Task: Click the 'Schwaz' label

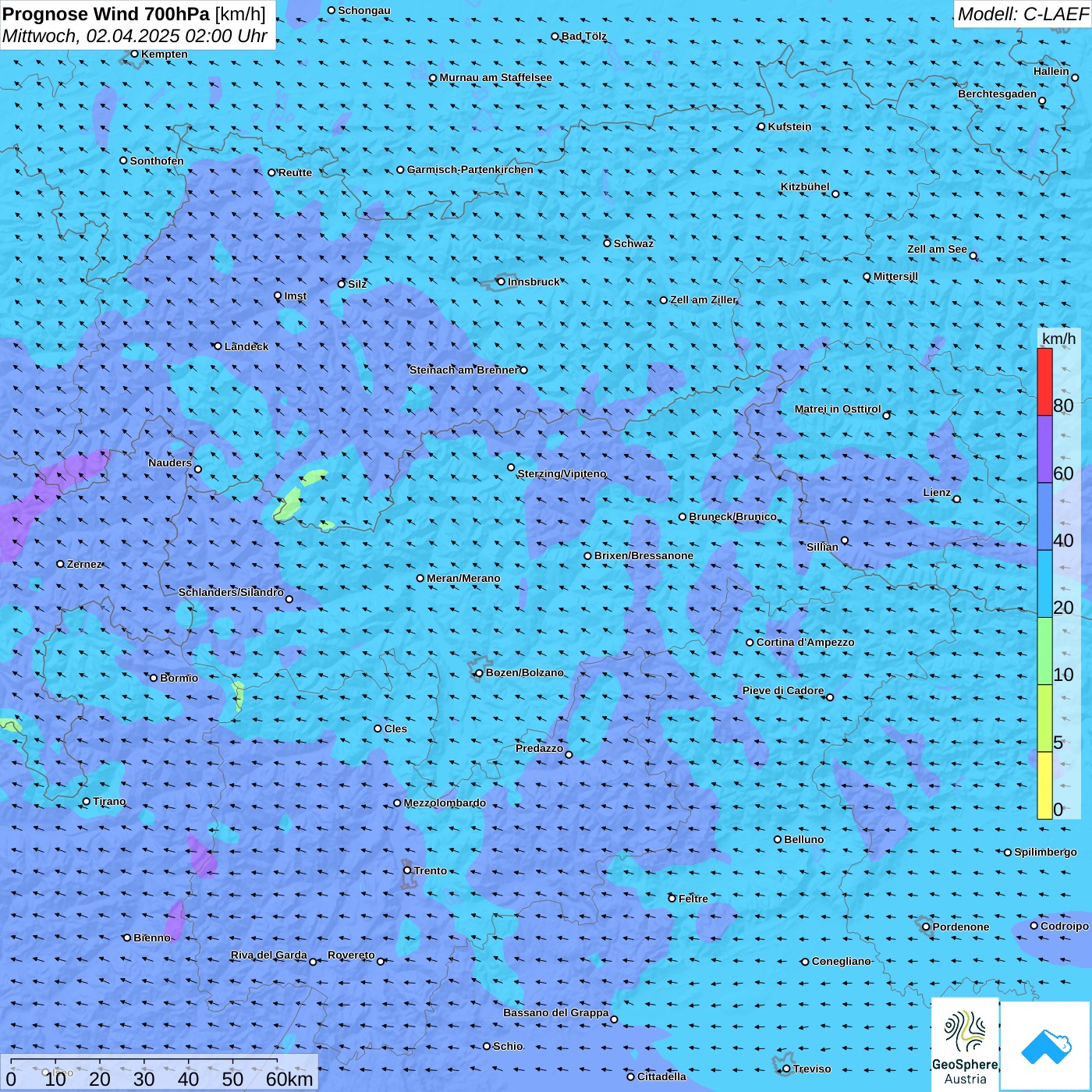Action: [633, 243]
